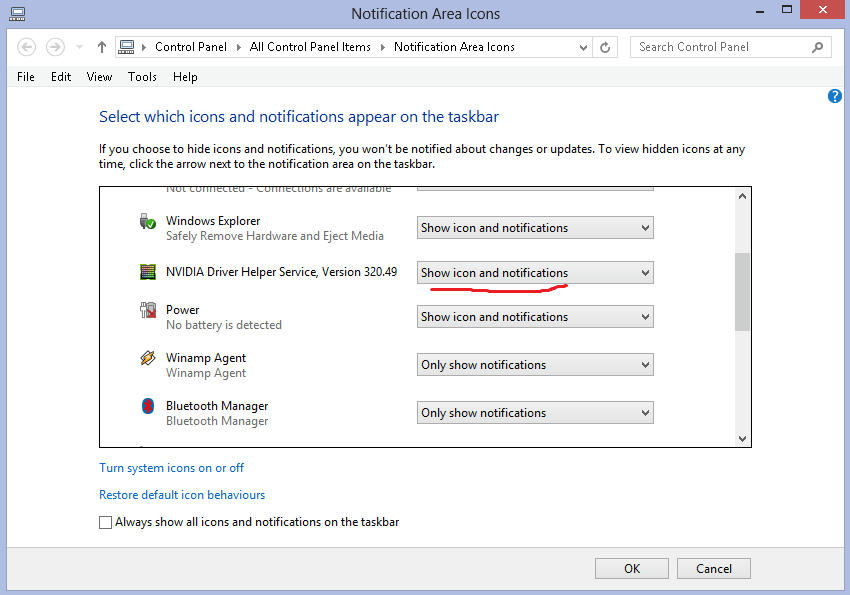Enable Always show all icons checkbox
The image size is (850, 595).
106,522
